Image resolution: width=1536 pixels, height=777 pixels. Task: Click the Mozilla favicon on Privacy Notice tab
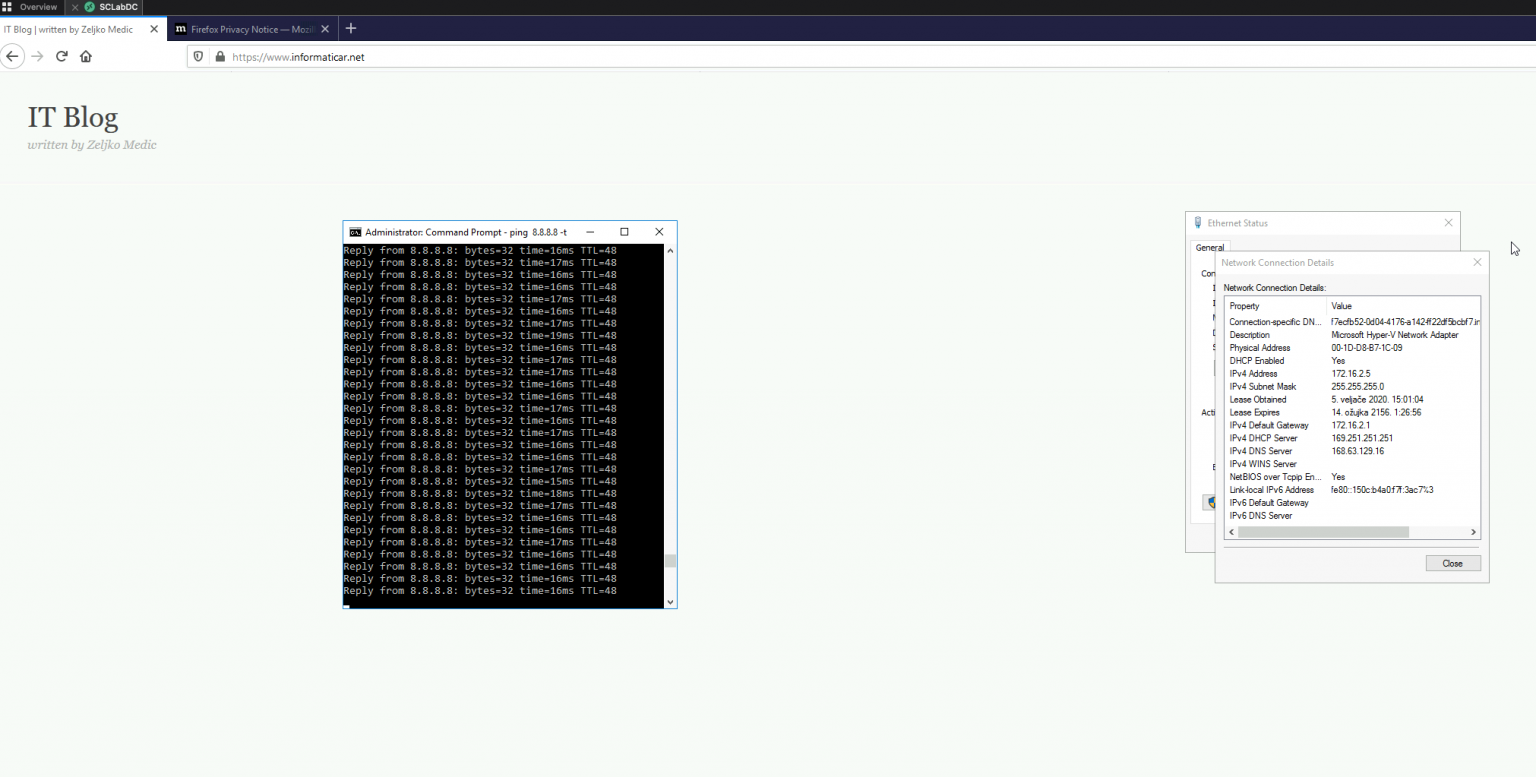(x=180, y=28)
